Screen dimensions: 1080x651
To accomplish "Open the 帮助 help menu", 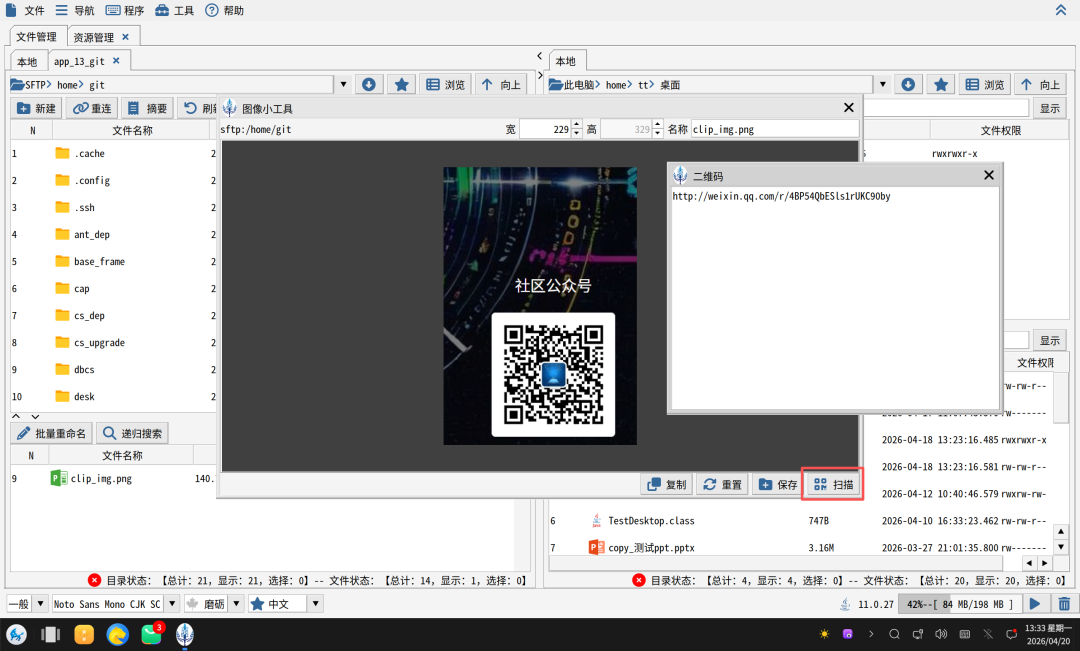I will tap(225, 10).
